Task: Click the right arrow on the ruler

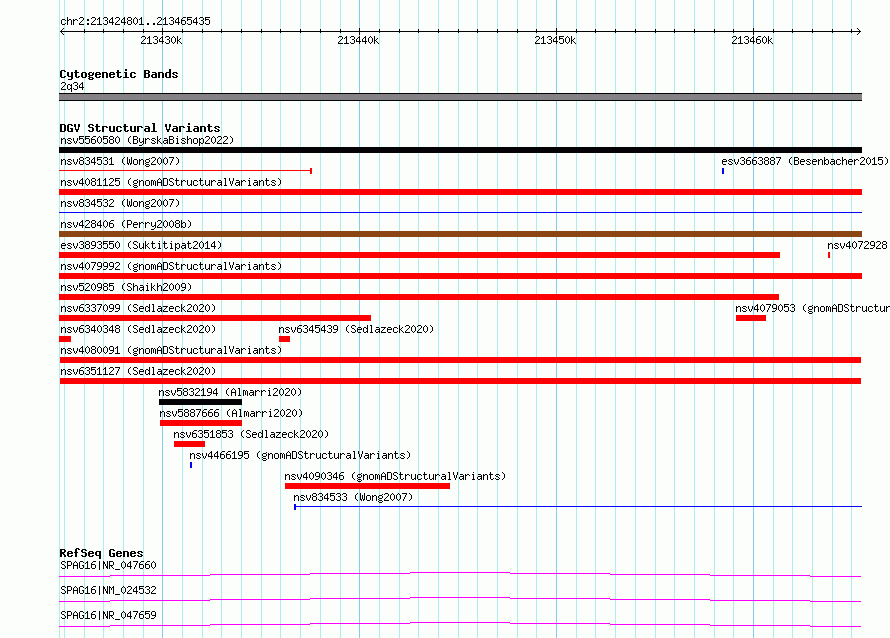Action: [858, 31]
